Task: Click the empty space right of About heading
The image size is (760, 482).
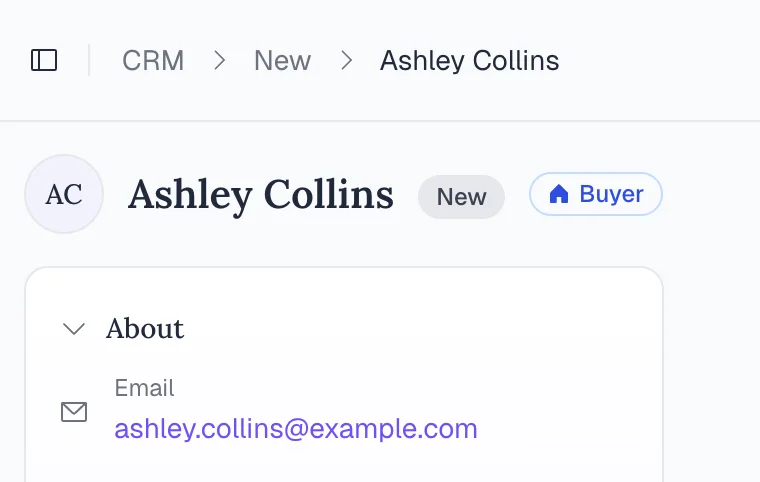Action: (x=420, y=329)
